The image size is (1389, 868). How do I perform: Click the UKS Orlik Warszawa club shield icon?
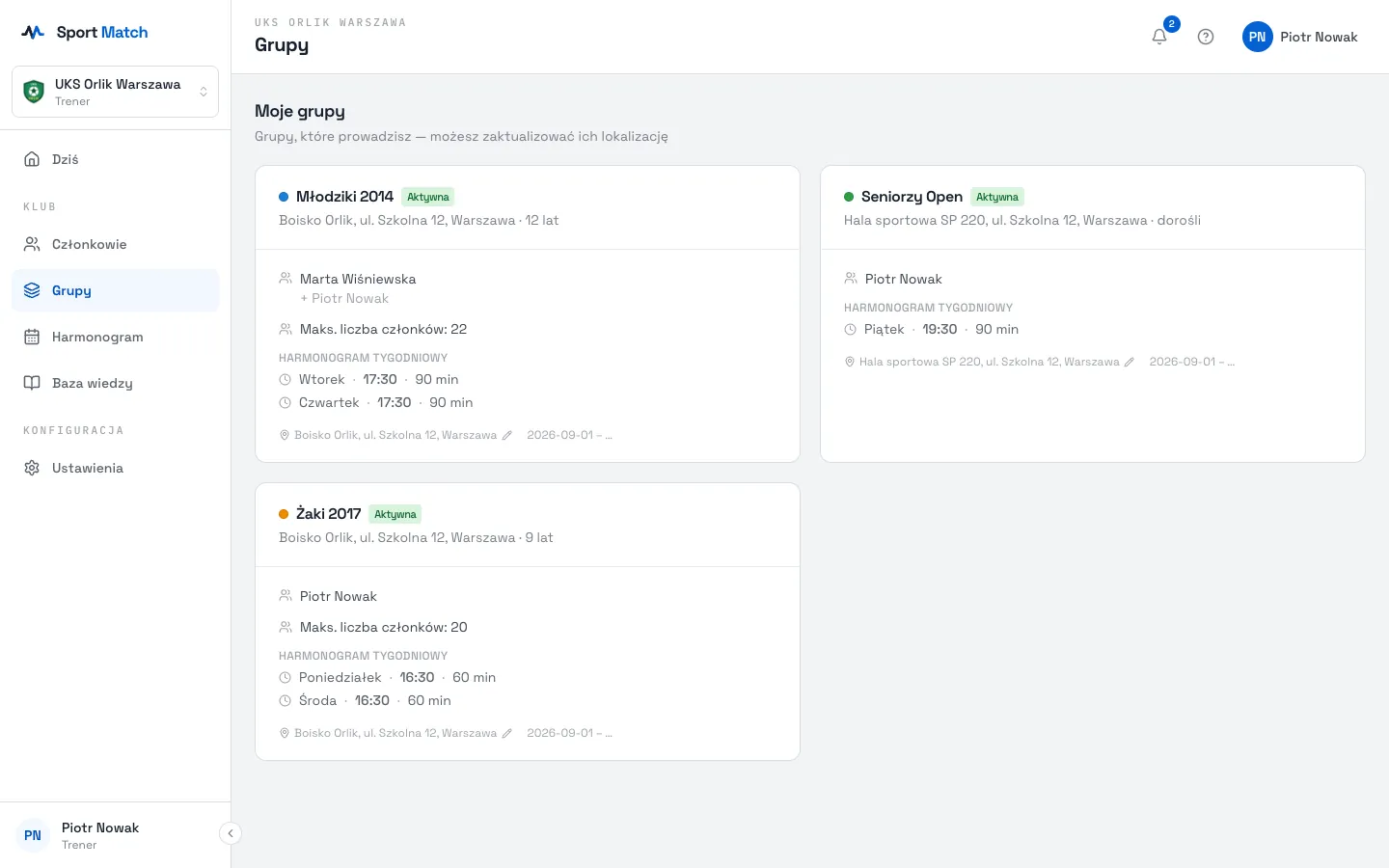34,92
